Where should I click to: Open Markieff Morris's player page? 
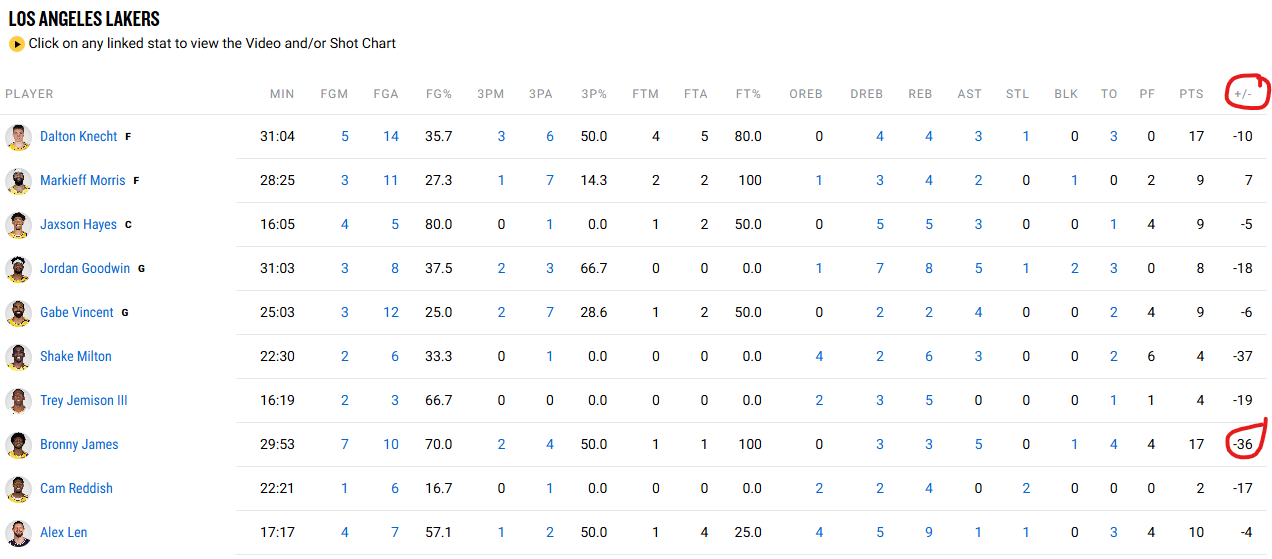(x=83, y=181)
